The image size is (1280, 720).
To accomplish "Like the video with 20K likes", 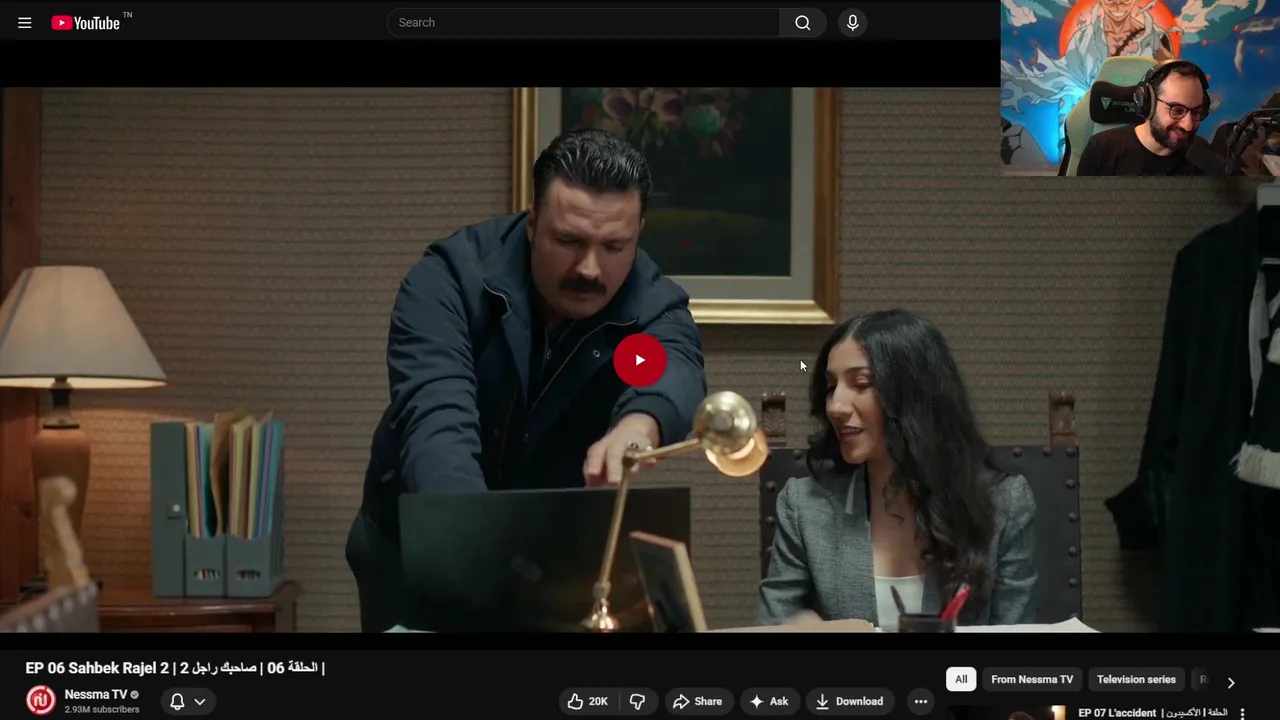I will point(587,701).
